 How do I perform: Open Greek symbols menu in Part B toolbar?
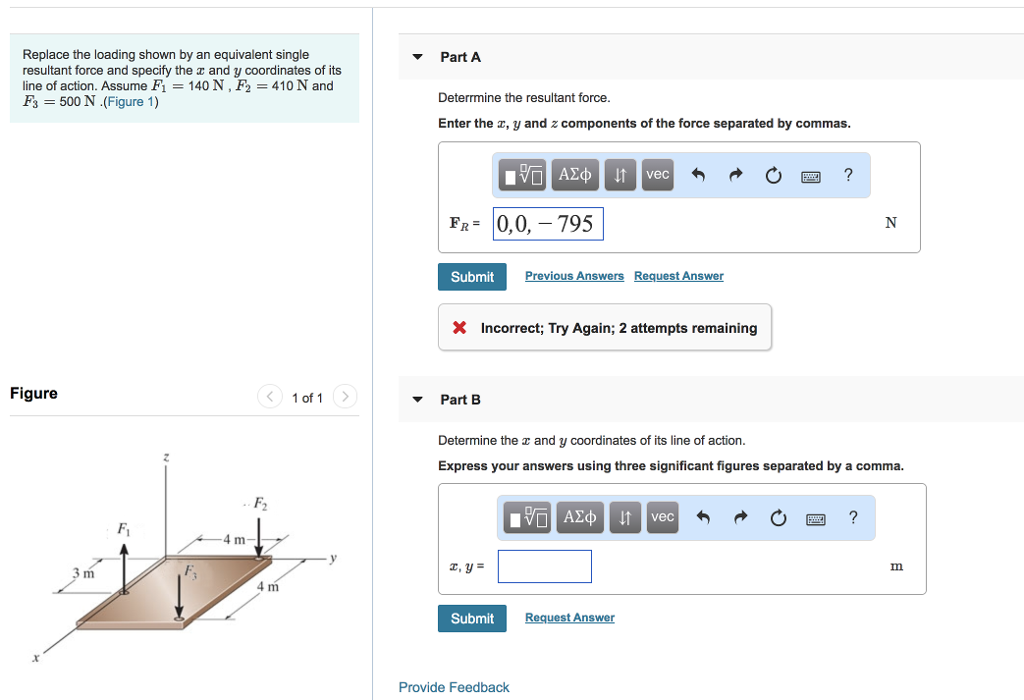(x=580, y=517)
